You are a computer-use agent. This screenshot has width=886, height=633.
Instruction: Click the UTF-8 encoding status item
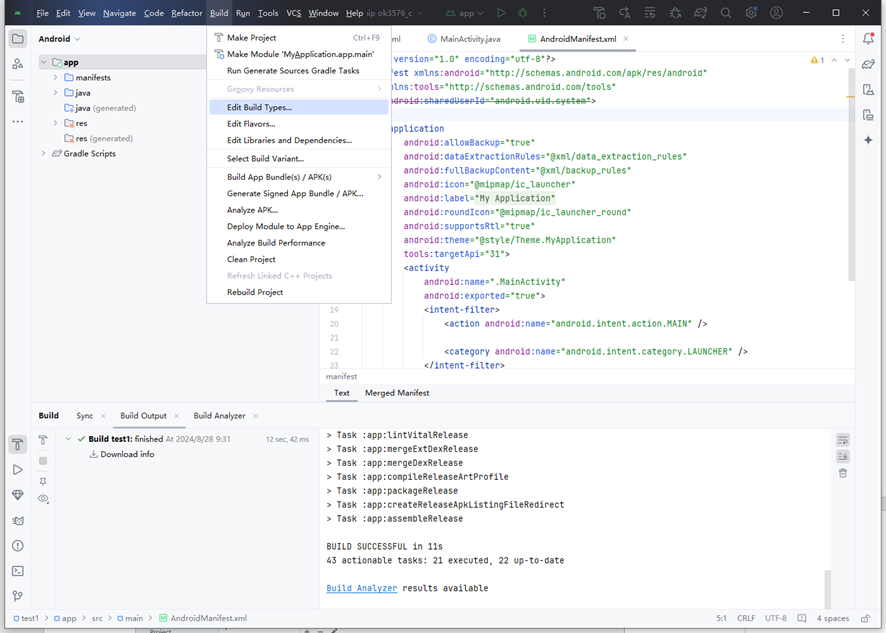point(776,618)
